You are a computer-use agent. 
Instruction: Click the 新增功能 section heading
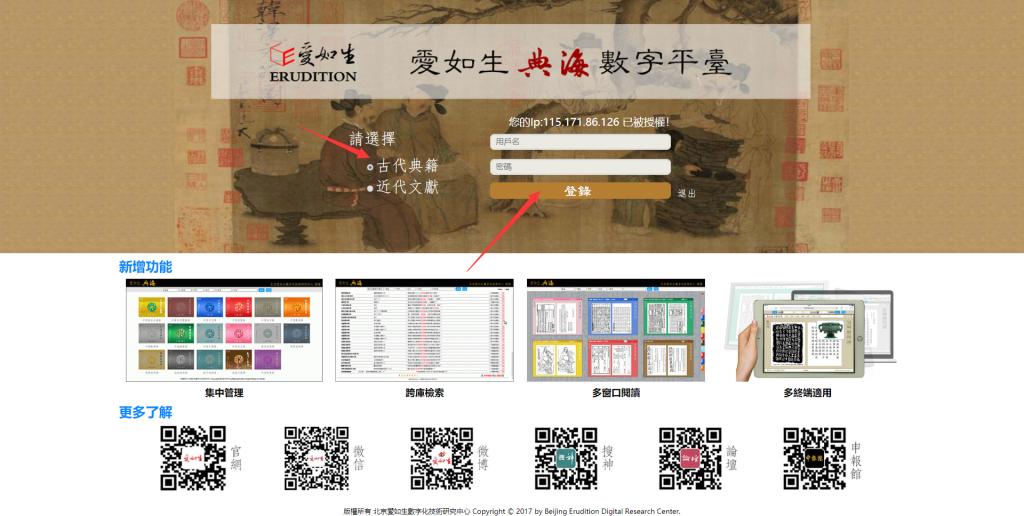(x=145, y=267)
